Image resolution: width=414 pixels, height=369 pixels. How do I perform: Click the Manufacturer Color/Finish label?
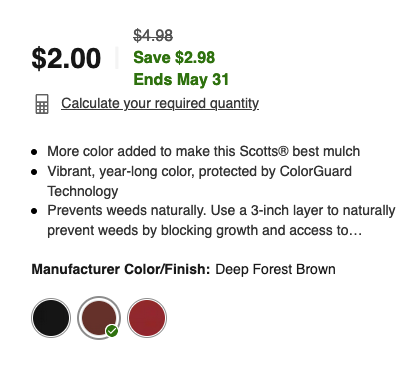coord(121,269)
